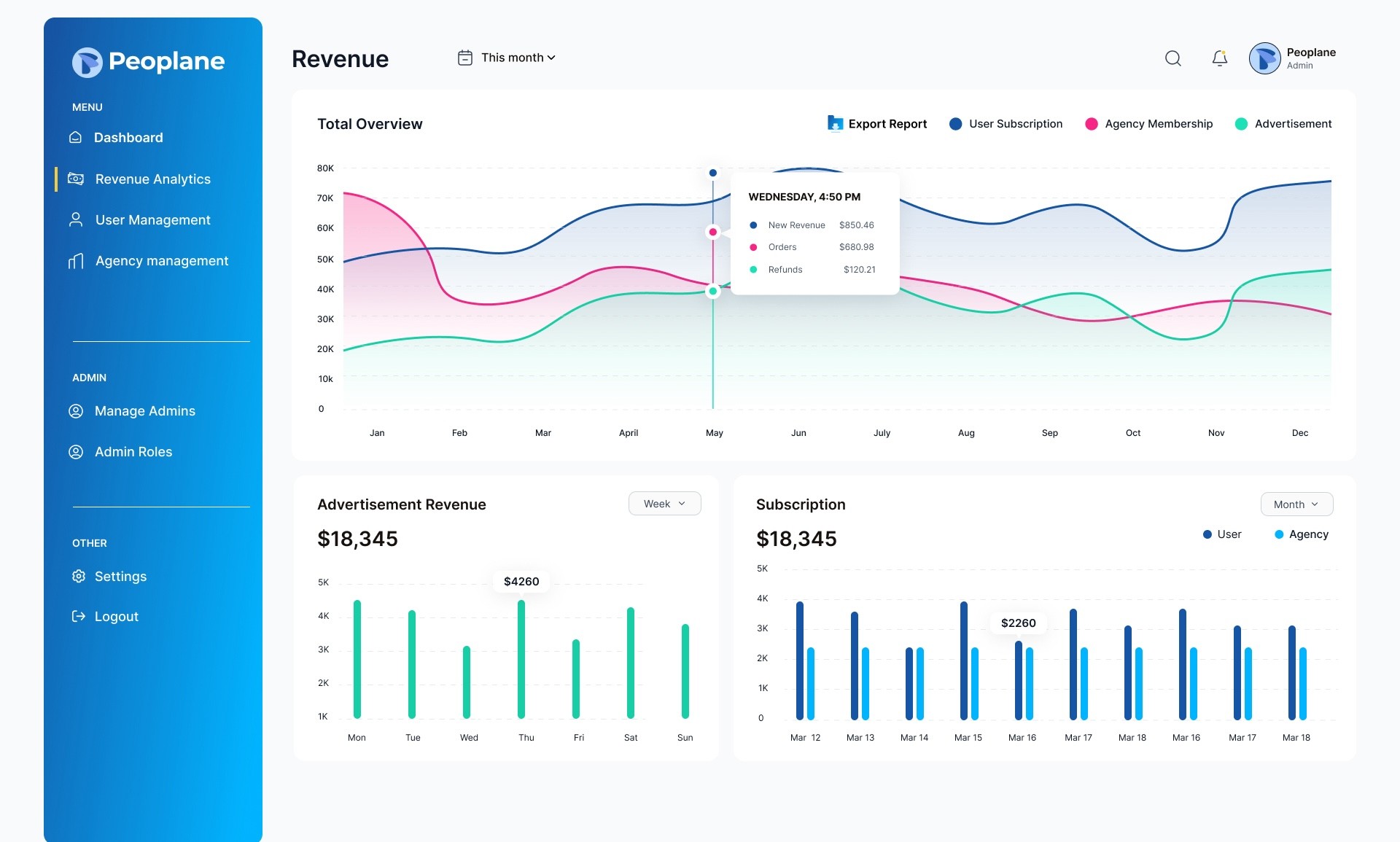Screen dimensions: 1400x842
Task: Click the pink Orders marker on chart line
Action: [712, 232]
